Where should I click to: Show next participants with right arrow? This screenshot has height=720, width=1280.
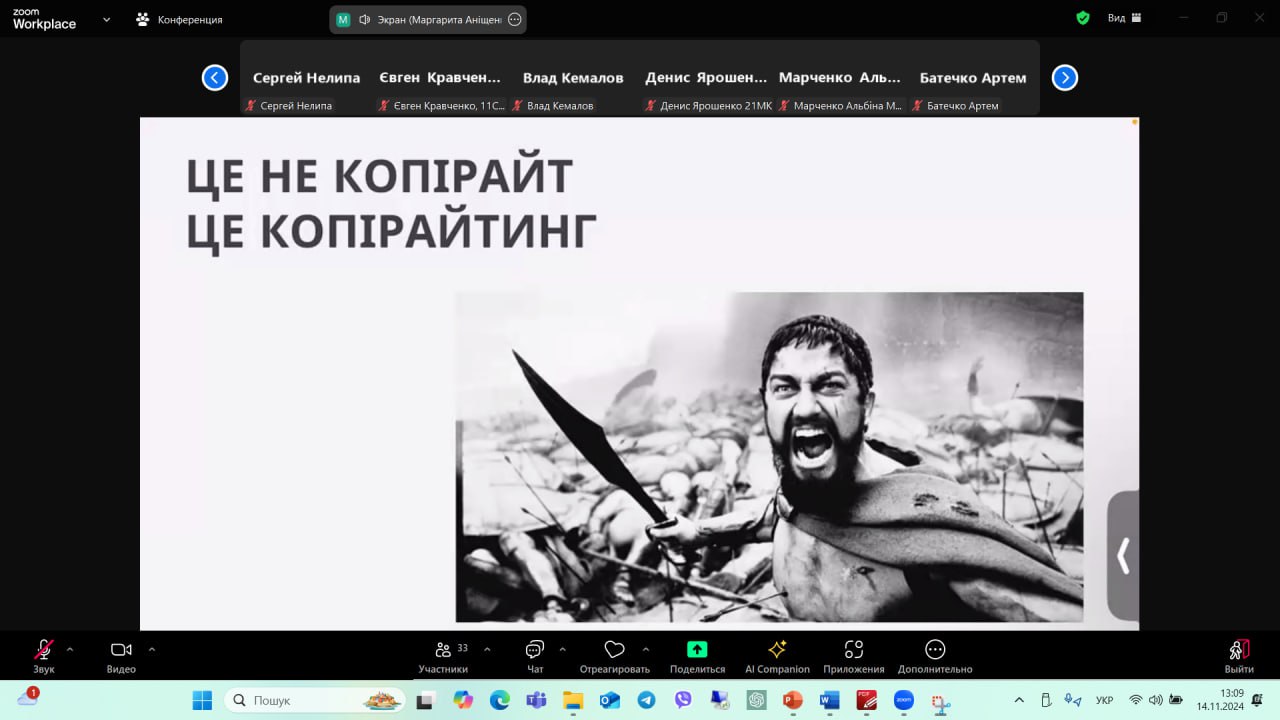click(1065, 78)
